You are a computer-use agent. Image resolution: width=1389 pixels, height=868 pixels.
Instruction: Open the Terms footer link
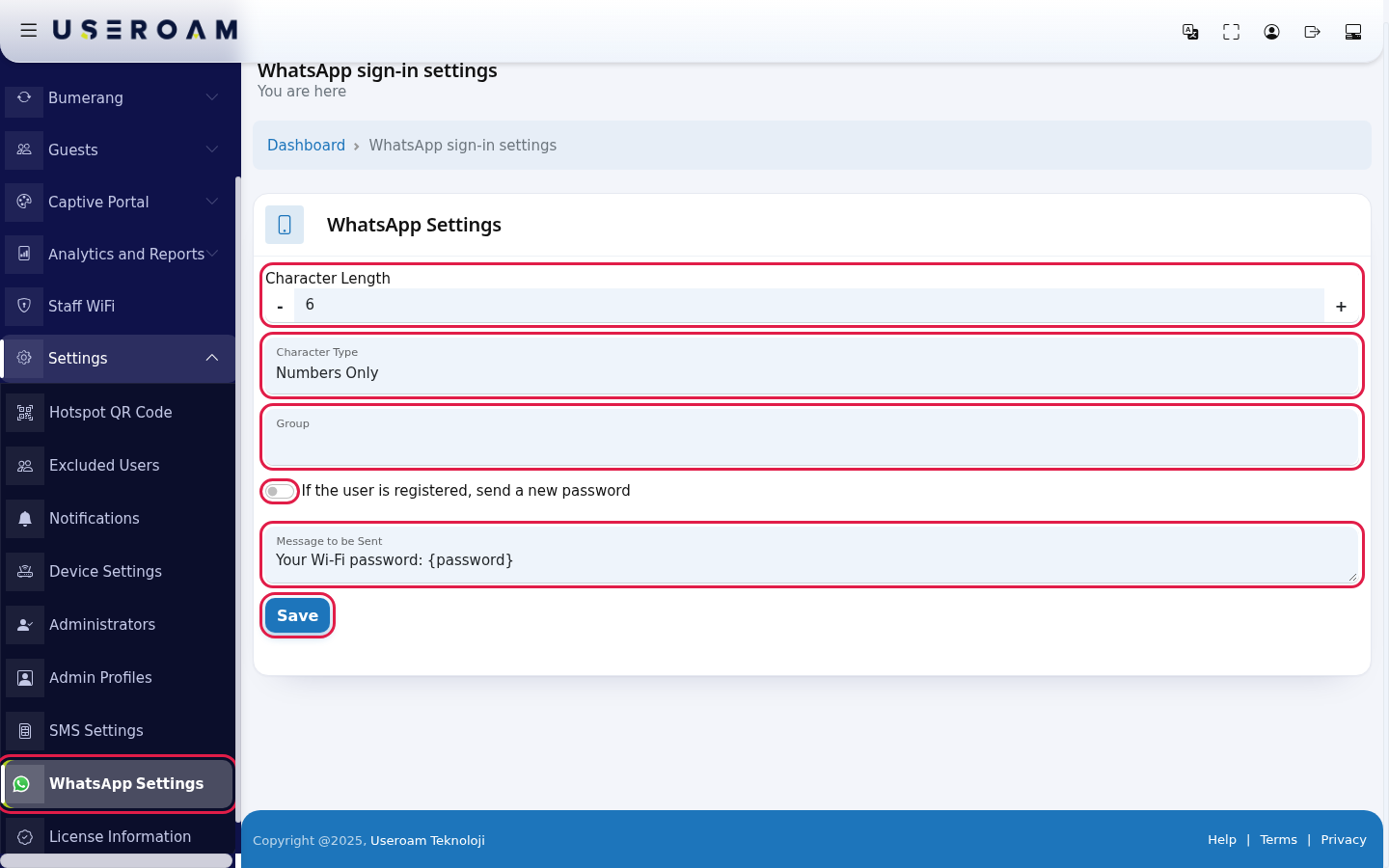pos(1278,840)
